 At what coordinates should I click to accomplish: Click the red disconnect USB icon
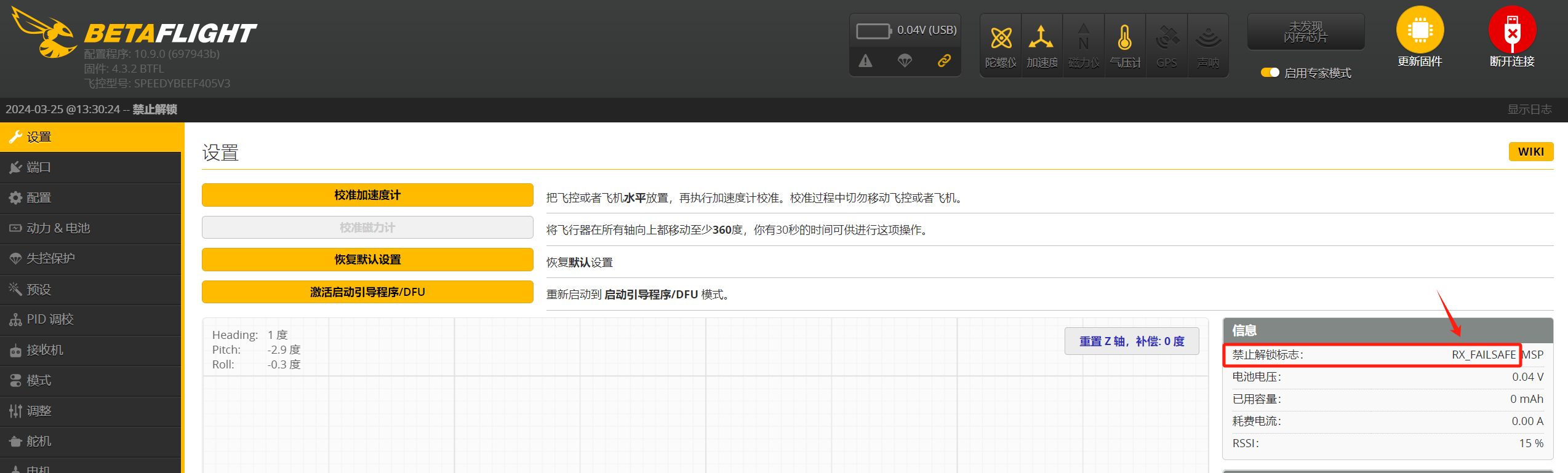1512,30
